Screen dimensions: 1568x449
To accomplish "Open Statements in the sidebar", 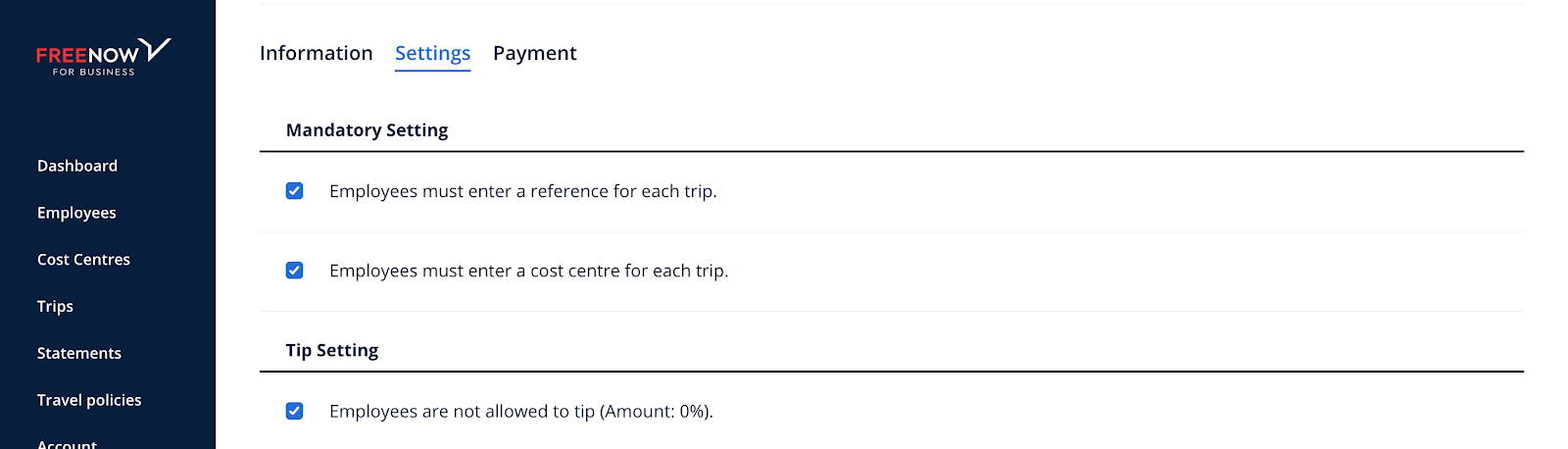I will 79,353.
